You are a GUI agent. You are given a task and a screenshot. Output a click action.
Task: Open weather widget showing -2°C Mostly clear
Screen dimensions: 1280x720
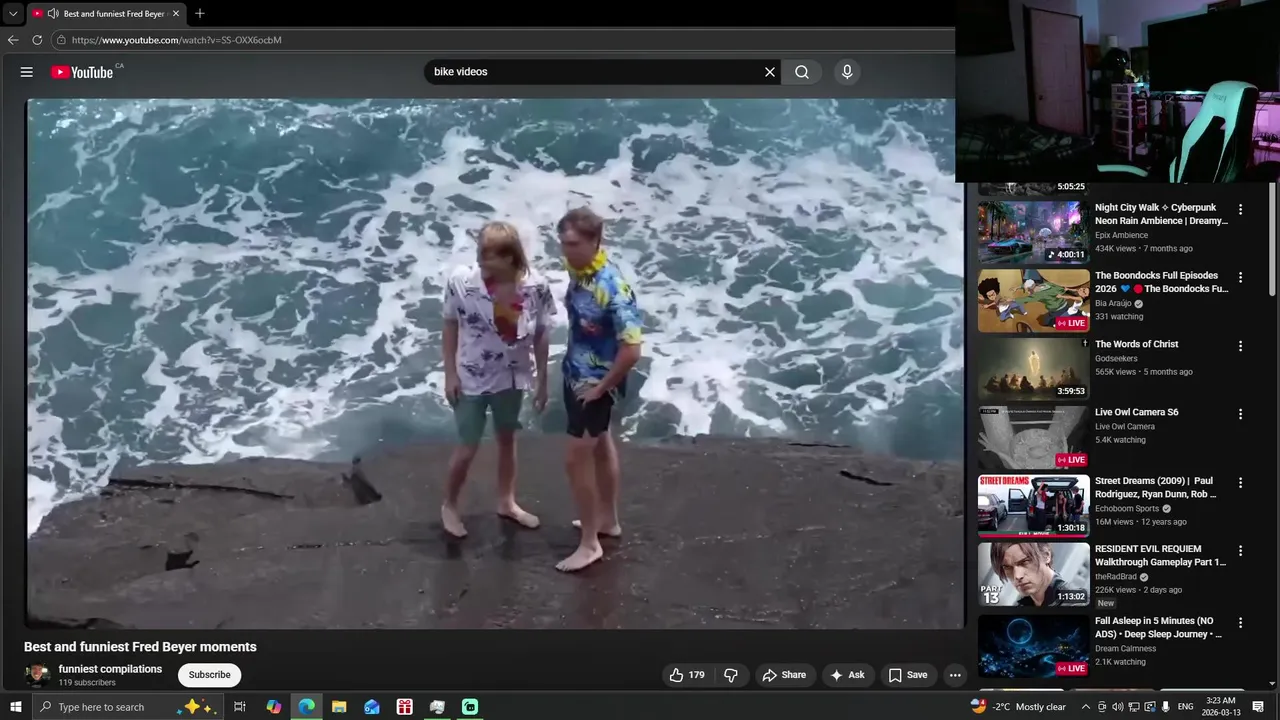coord(1019,707)
